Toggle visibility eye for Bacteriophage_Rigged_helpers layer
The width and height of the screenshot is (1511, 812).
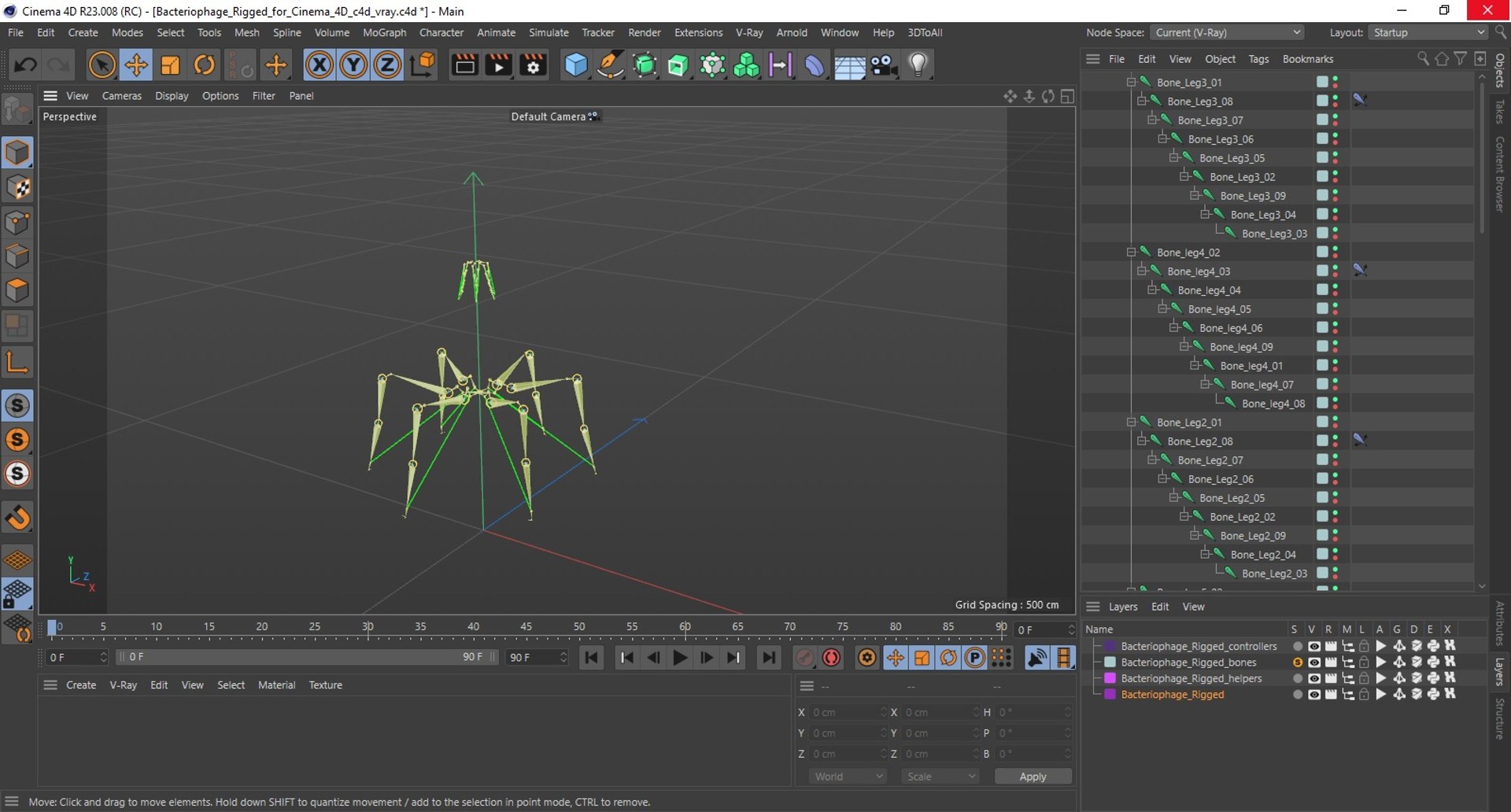1313,678
